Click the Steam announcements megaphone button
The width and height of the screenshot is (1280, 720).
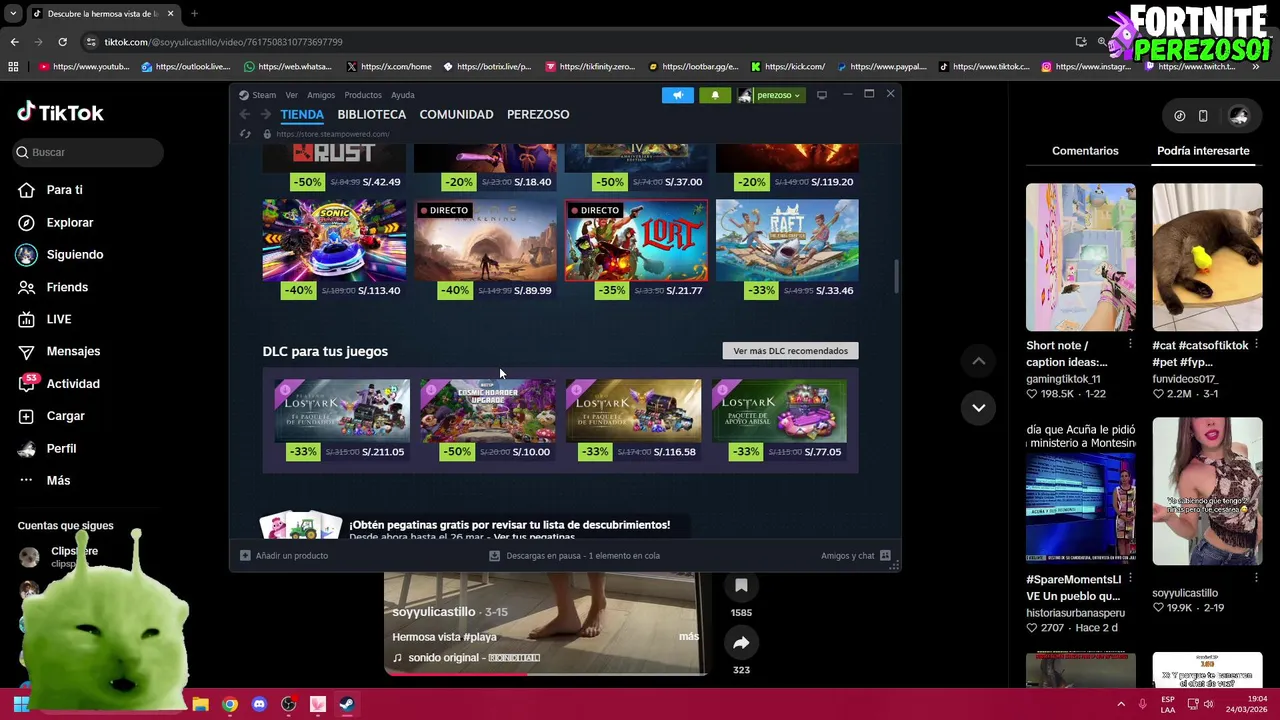[x=677, y=95]
